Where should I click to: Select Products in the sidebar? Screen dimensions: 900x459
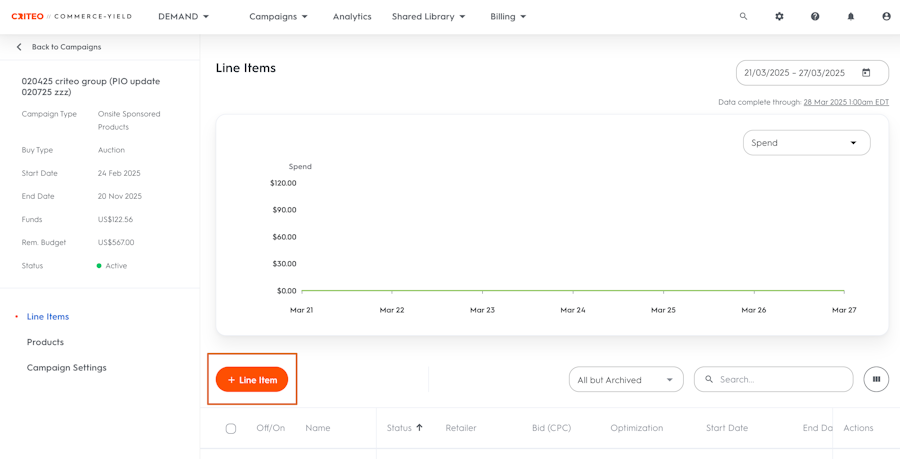[x=45, y=342]
